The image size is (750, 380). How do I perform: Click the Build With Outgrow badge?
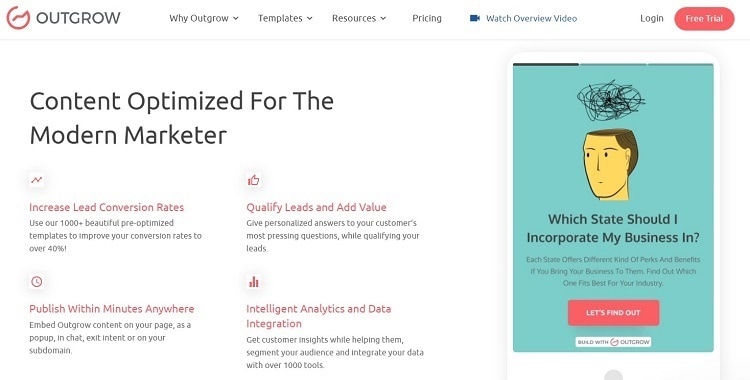click(613, 342)
